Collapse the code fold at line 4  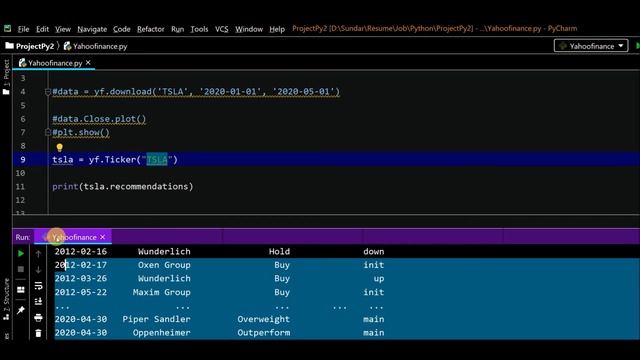pyautogui.click(x=48, y=92)
